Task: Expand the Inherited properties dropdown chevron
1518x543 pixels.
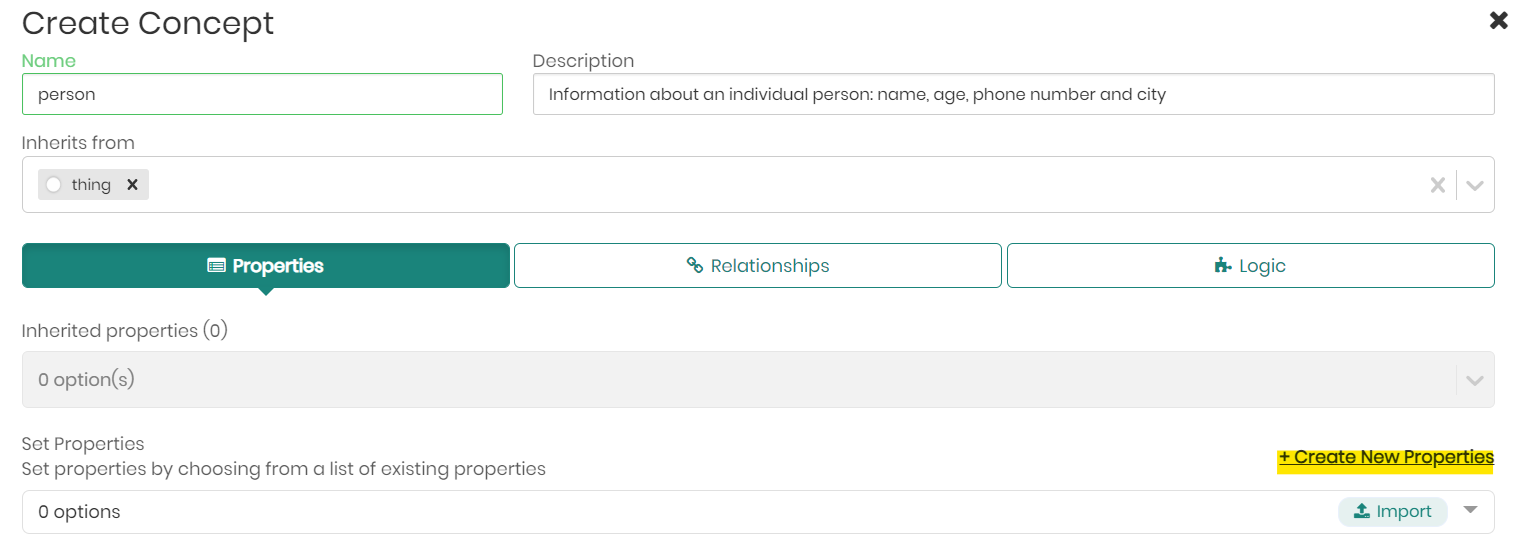Action: click(x=1475, y=380)
